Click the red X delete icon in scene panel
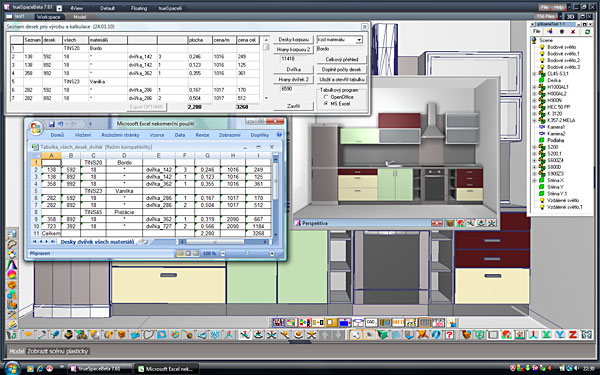The width and height of the screenshot is (600, 375). tap(573, 32)
